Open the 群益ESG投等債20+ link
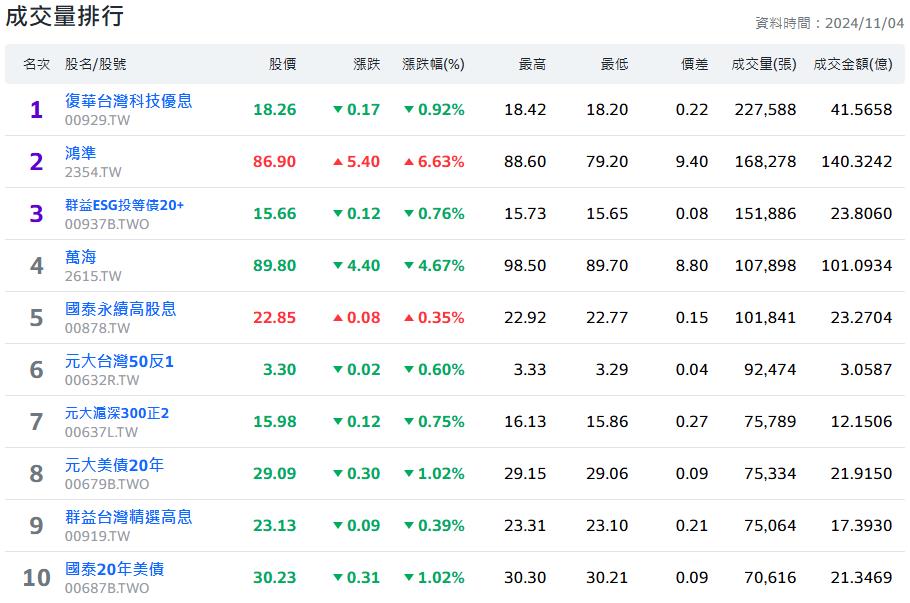 pyautogui.click(x=124, y=205)
